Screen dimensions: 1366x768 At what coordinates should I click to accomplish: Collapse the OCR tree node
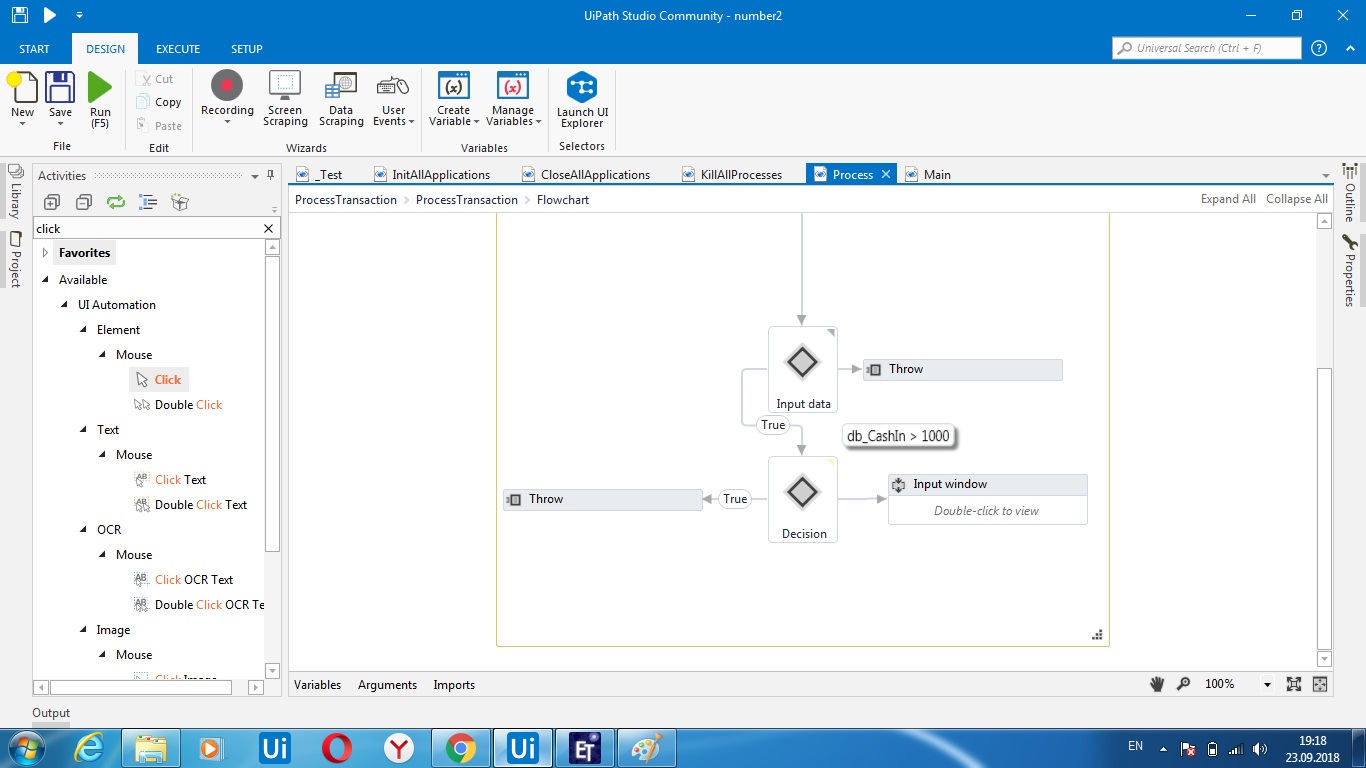point(83,530)
